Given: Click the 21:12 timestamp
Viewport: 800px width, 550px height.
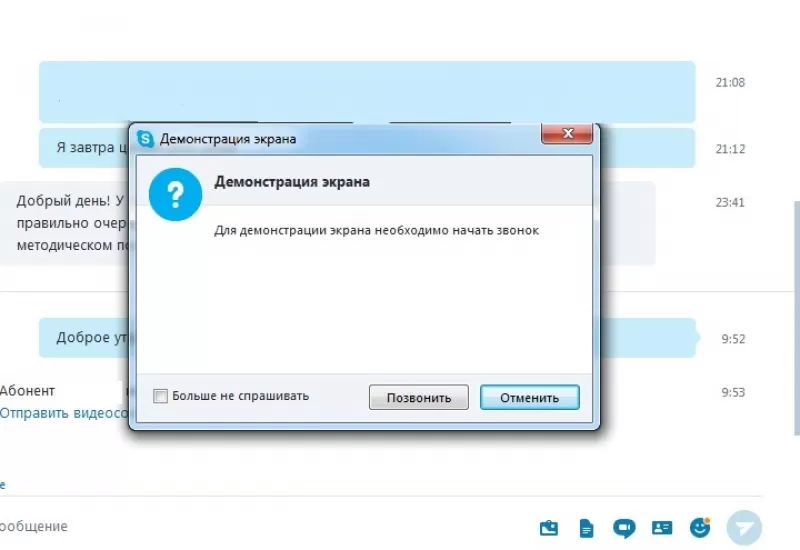Looking at the screenshot, I should (x=730, y=149).
